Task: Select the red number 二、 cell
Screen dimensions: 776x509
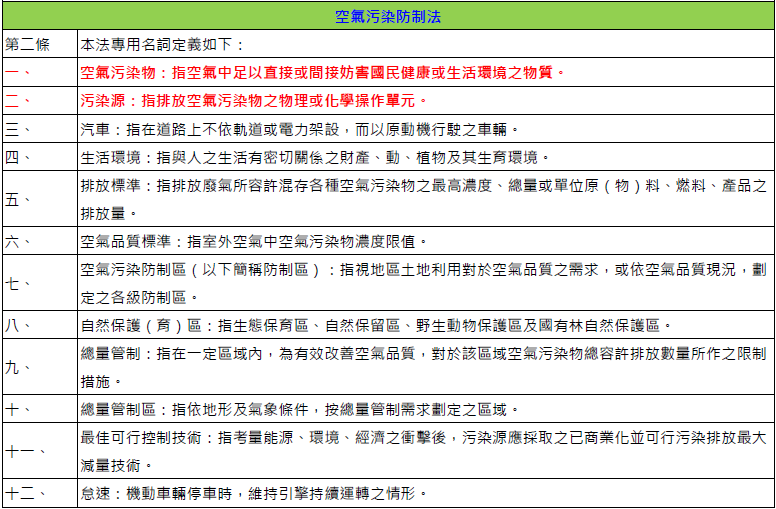Action: 40,101
